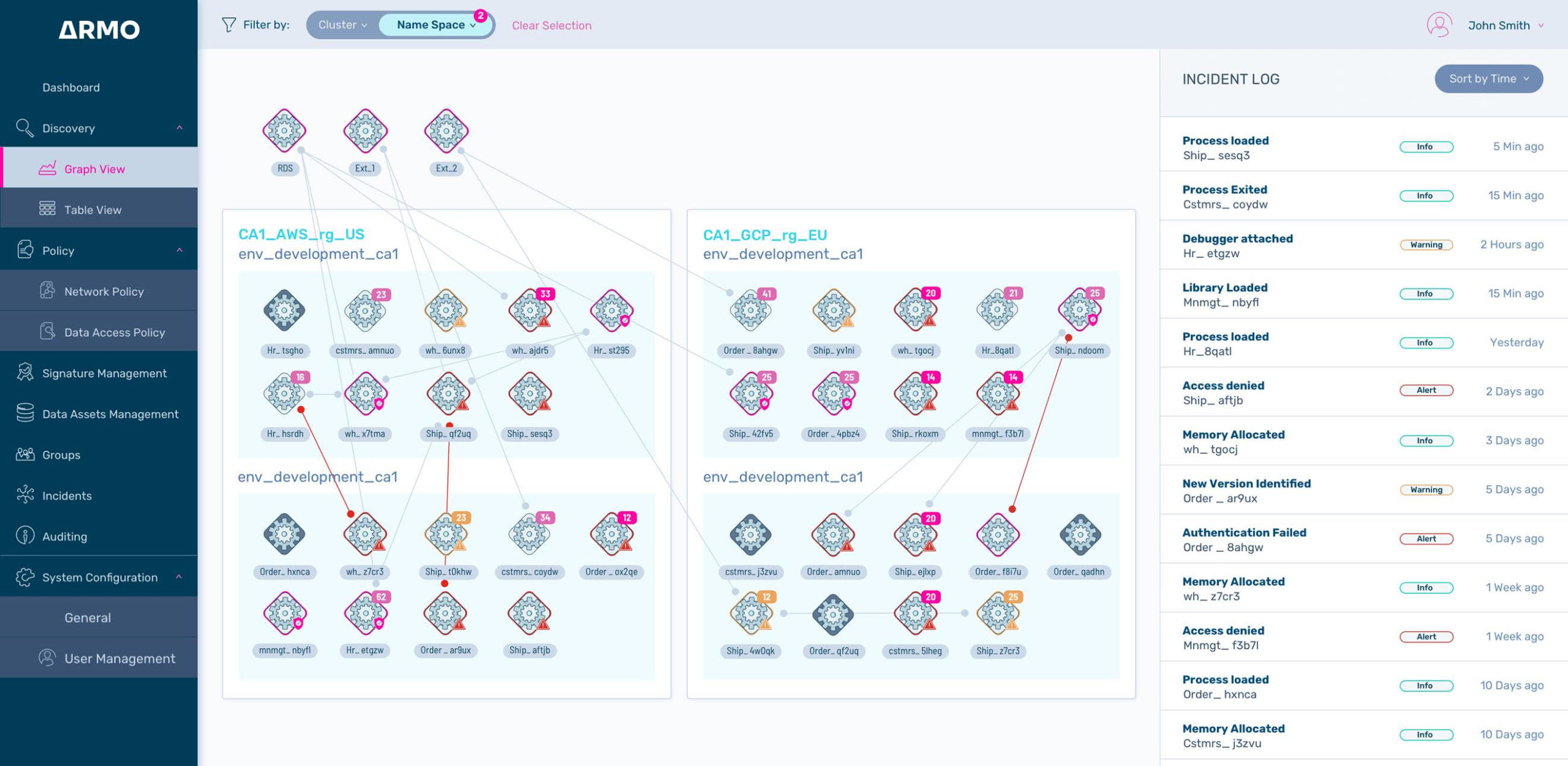The width and height of the screenshot is (1568, 766).
Task: Select Graph View in sidebar
Action: (x=99, y=168)
